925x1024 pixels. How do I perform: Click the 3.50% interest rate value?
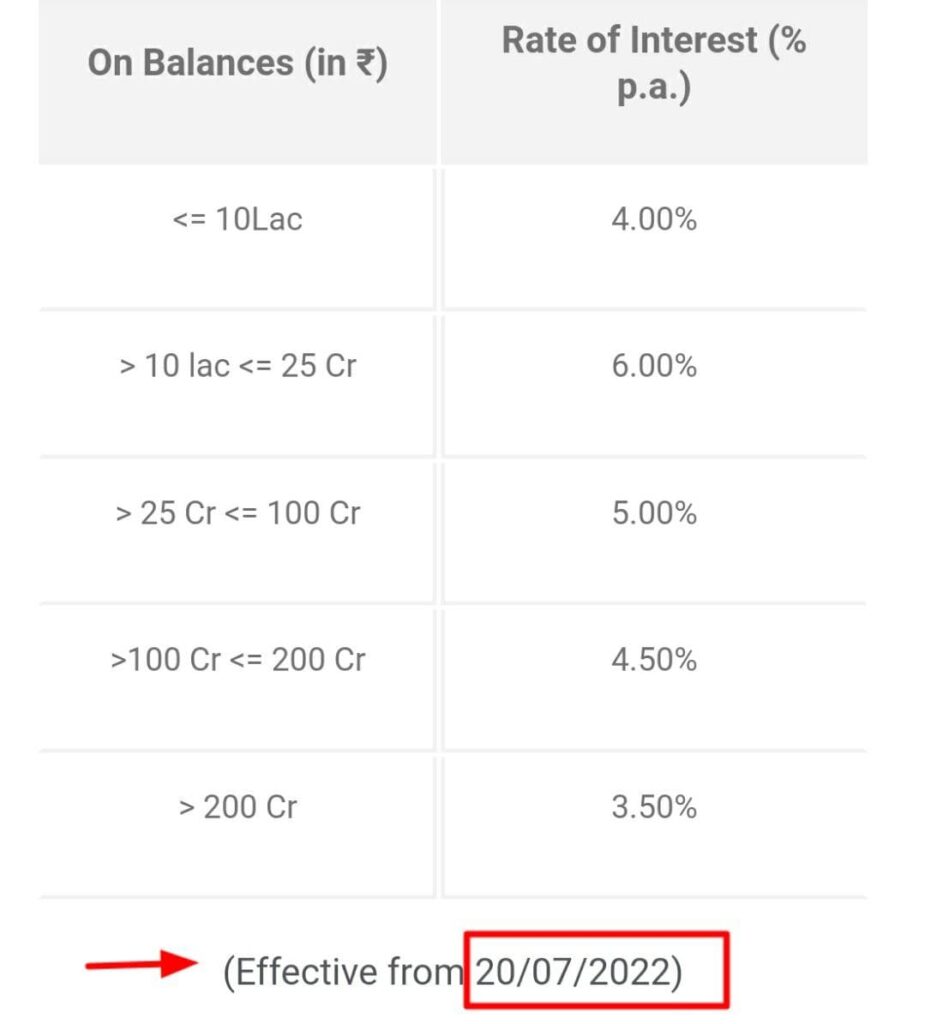tap(654, 807)
